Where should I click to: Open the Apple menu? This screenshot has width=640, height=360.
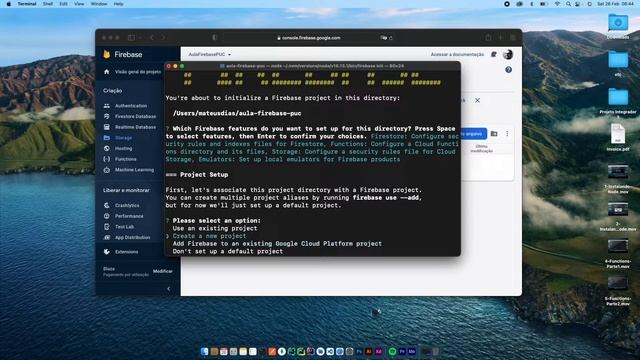click(9, 4)
